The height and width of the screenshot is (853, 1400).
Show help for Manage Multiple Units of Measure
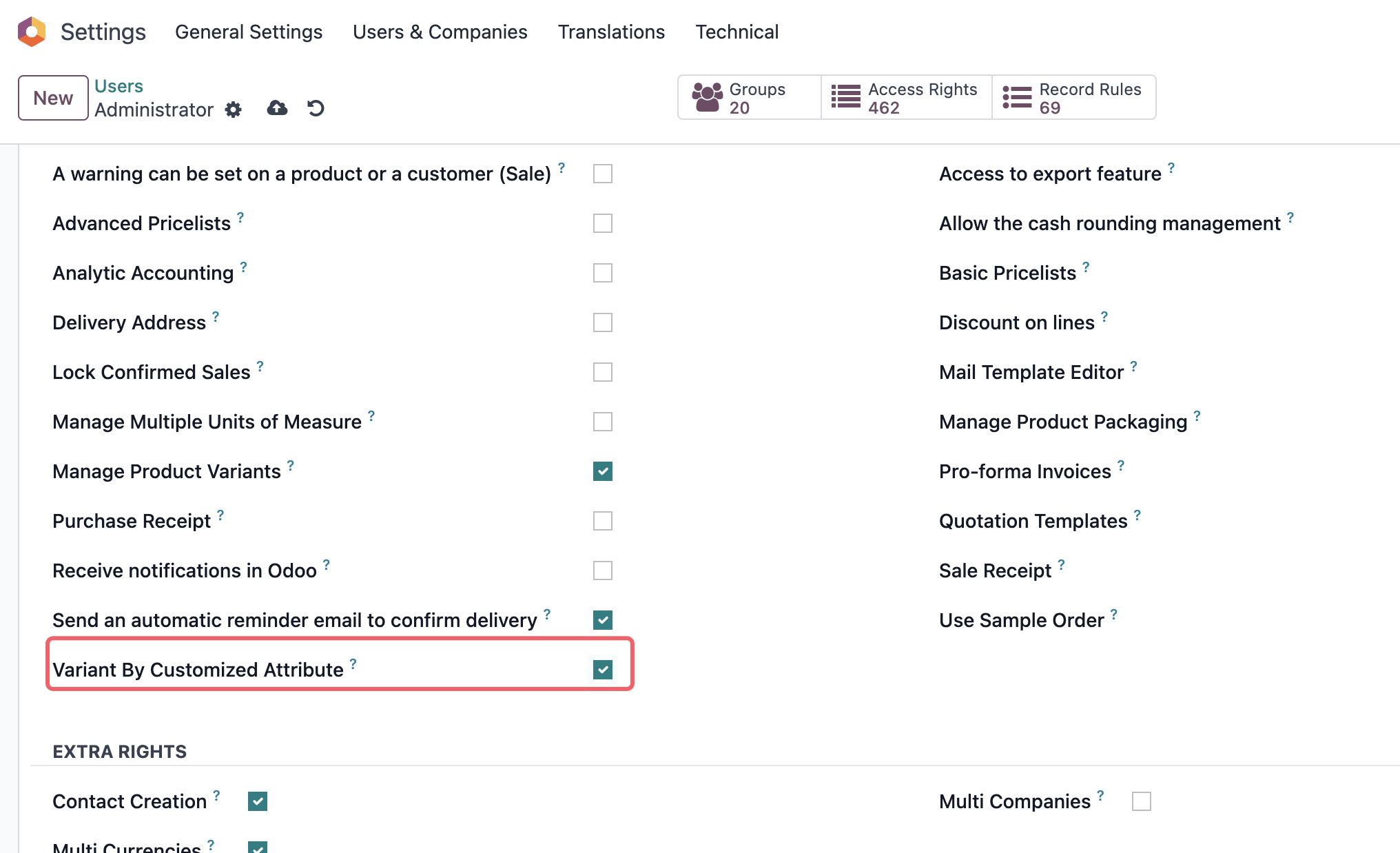click(371, 416)
